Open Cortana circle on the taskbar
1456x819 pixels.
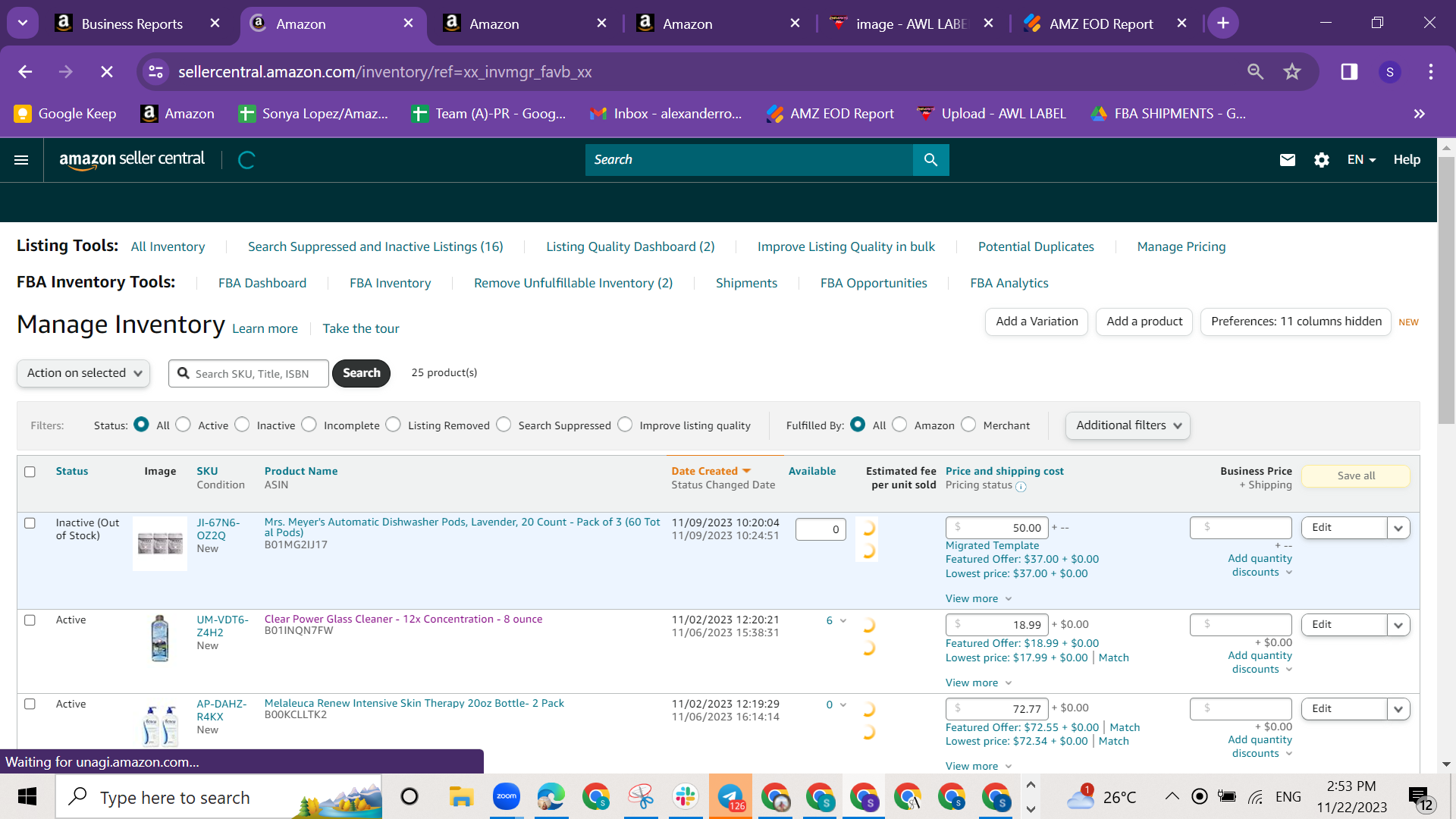[409, 797]
